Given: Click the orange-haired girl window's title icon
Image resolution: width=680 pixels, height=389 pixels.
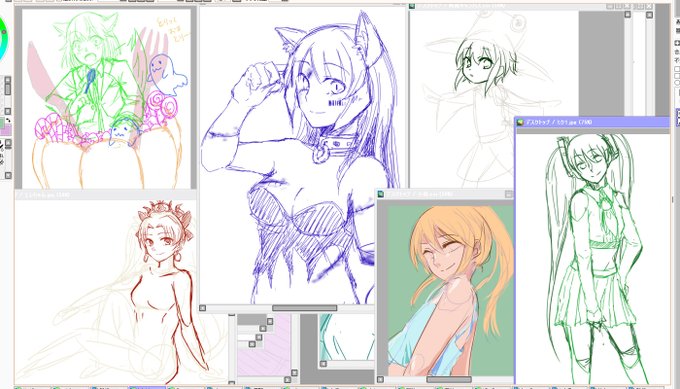Looking at the screenshot, I should pos(381,194).
